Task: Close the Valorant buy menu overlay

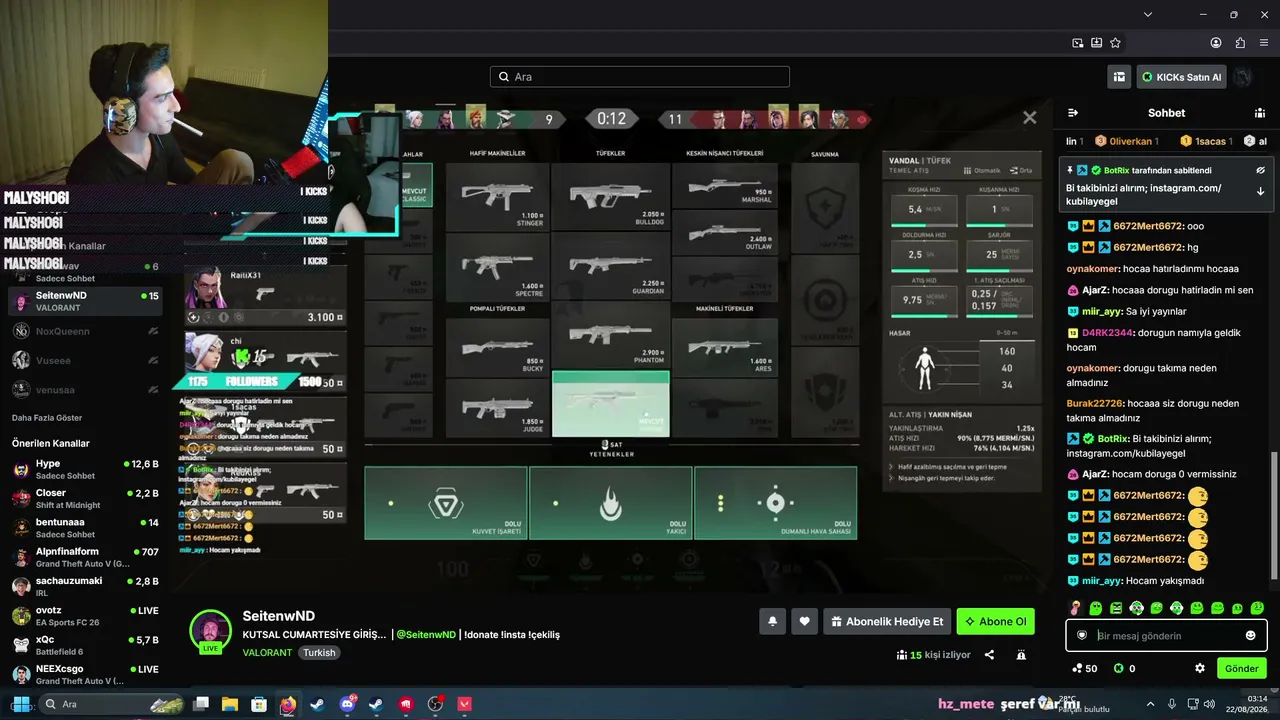Action: tap(1029, 118)
